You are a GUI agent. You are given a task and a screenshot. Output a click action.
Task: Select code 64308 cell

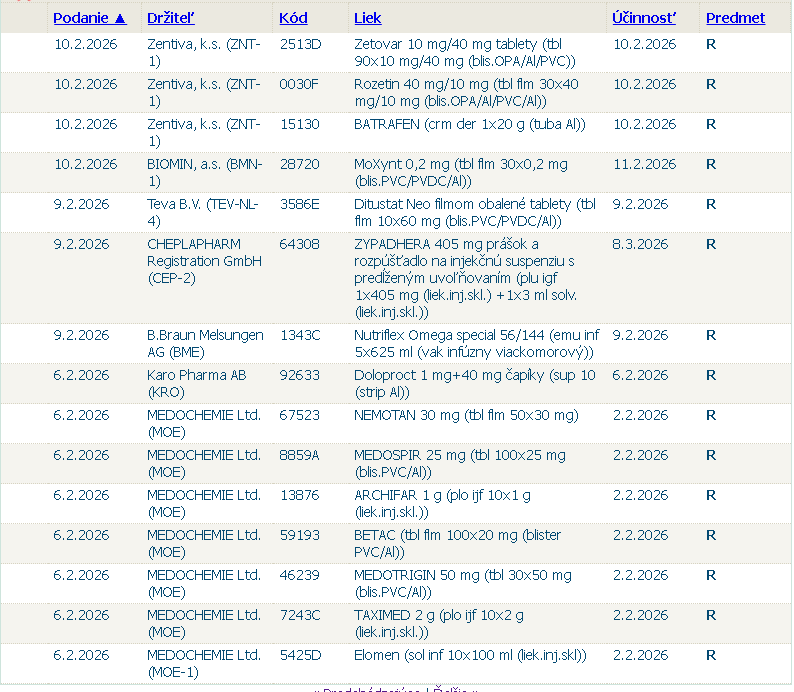point(299,245)
